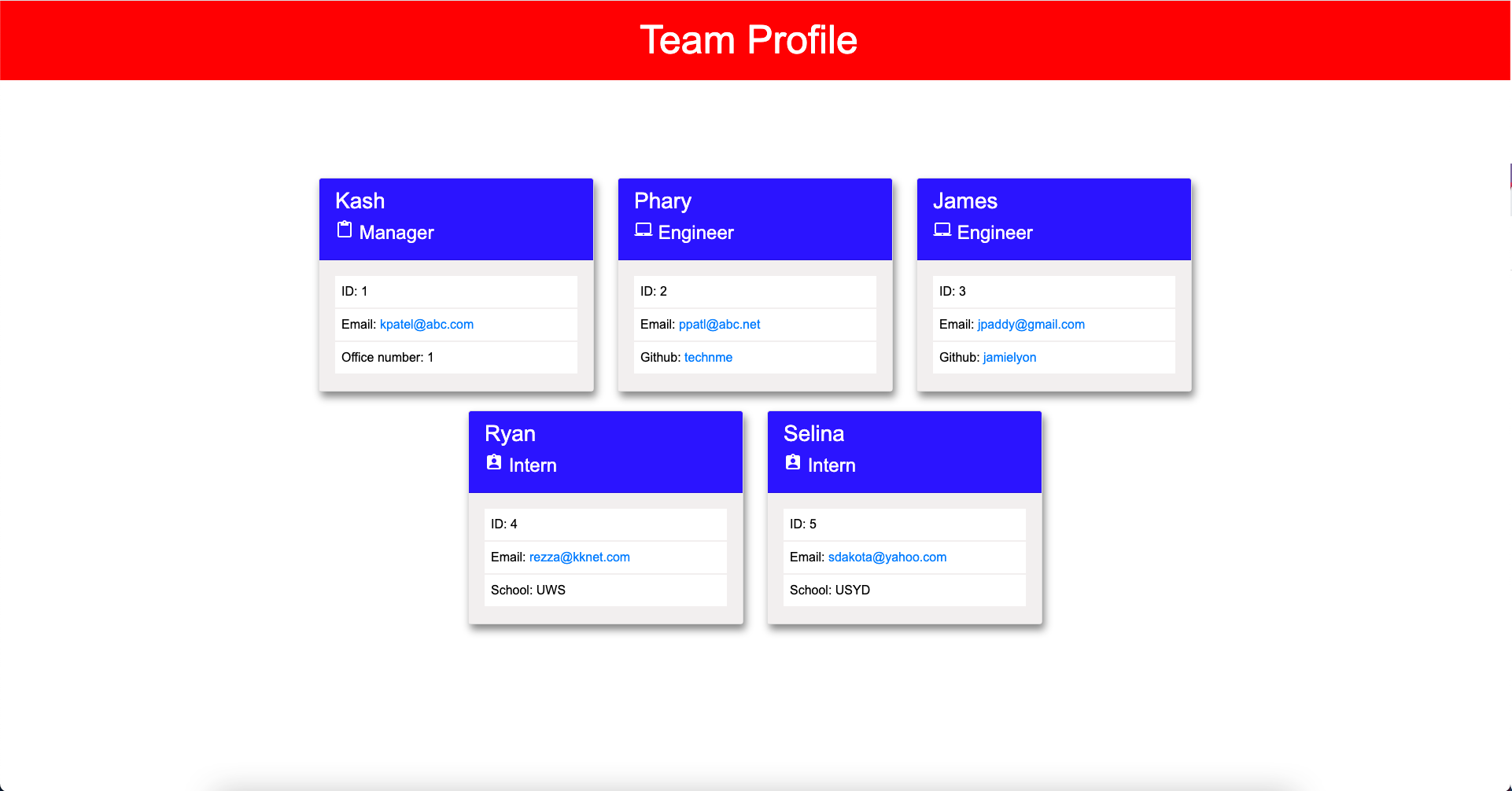
Task: Open Phary's email link ppatl@abc.net
Action: [x=719, y=324]
